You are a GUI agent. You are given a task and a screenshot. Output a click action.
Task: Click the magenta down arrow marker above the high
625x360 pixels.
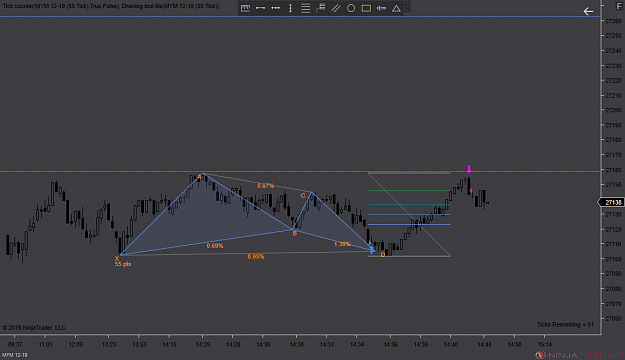click(x=469, y=169)
